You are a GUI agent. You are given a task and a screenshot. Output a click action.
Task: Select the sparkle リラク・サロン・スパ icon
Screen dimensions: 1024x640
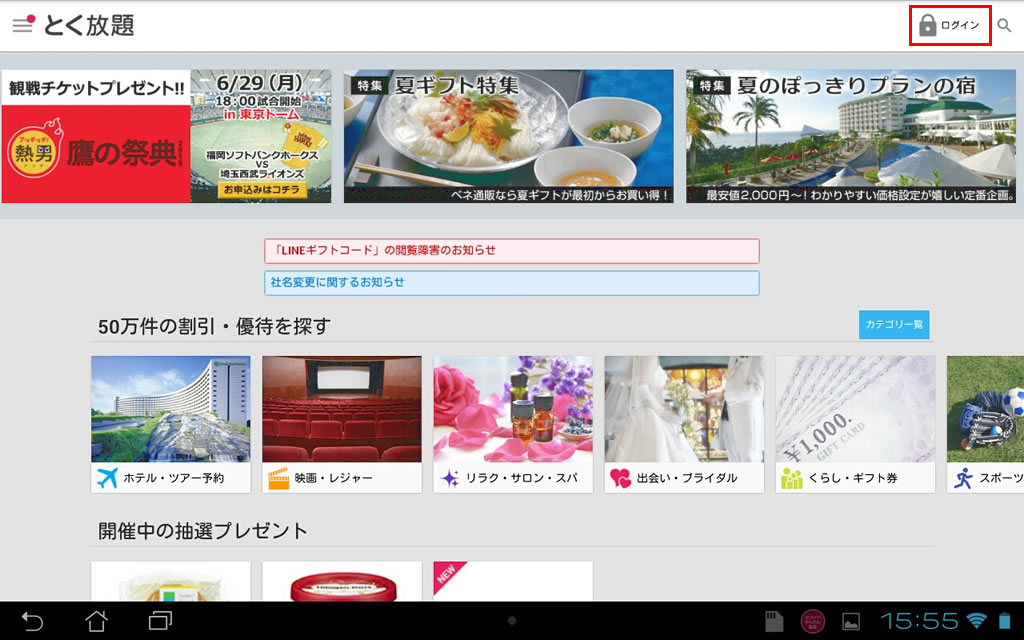point(450,478)
